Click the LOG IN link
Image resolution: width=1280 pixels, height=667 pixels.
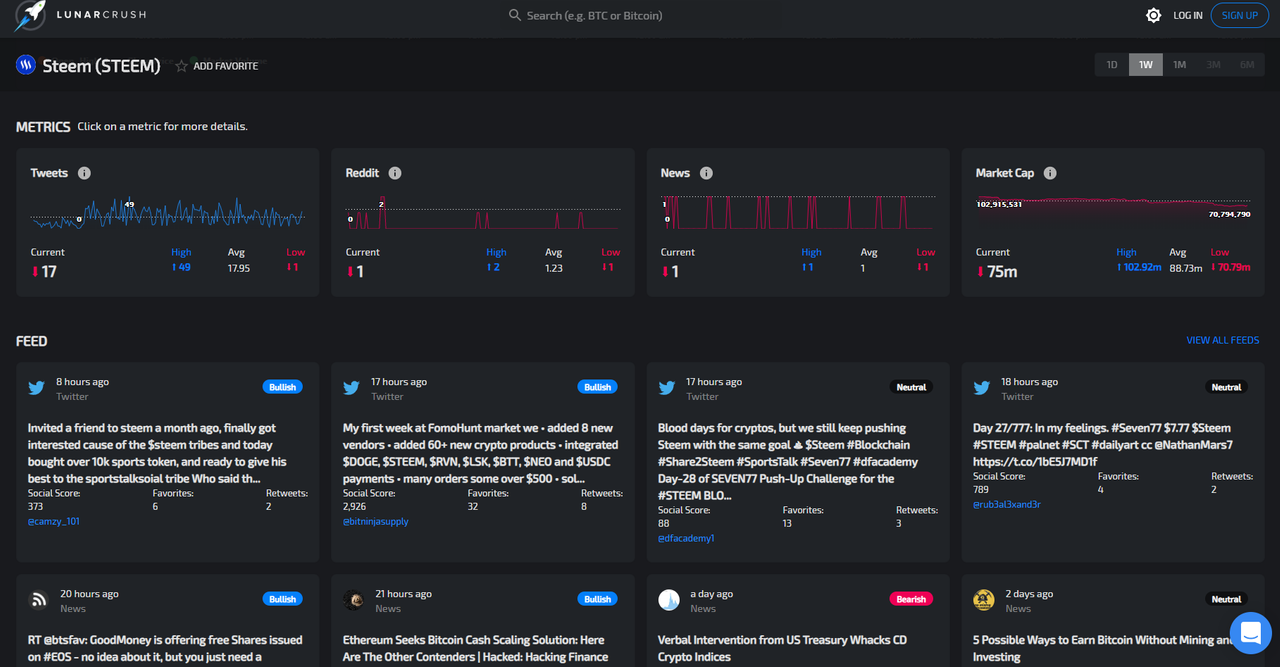pos(1188,16)
